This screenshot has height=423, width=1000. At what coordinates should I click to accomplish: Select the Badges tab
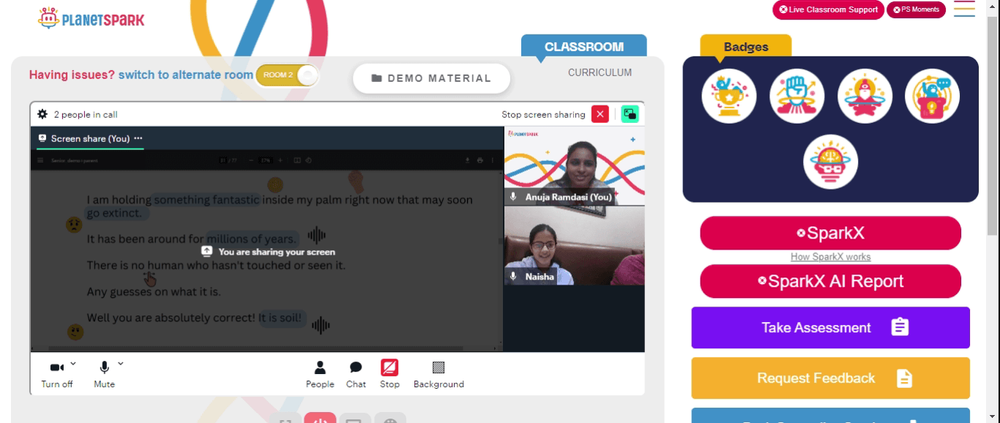746,47
